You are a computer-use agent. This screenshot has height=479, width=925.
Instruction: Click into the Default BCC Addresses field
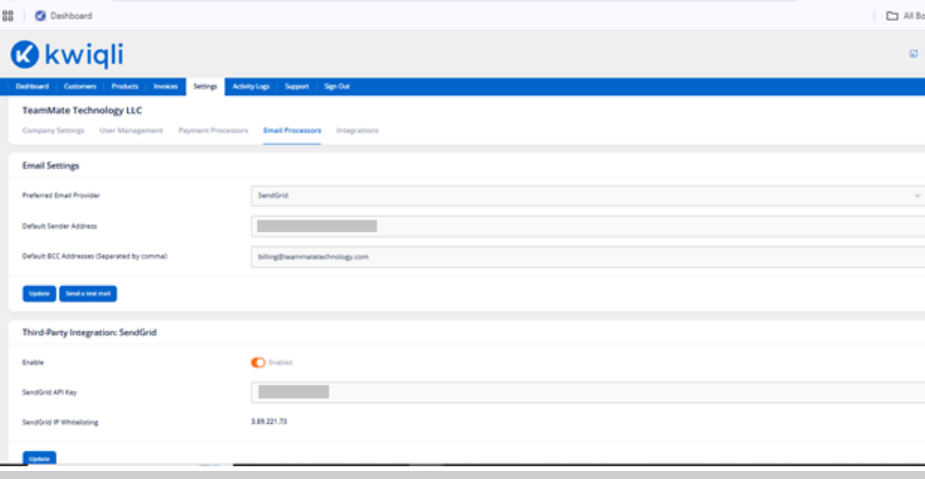[588, 257]
